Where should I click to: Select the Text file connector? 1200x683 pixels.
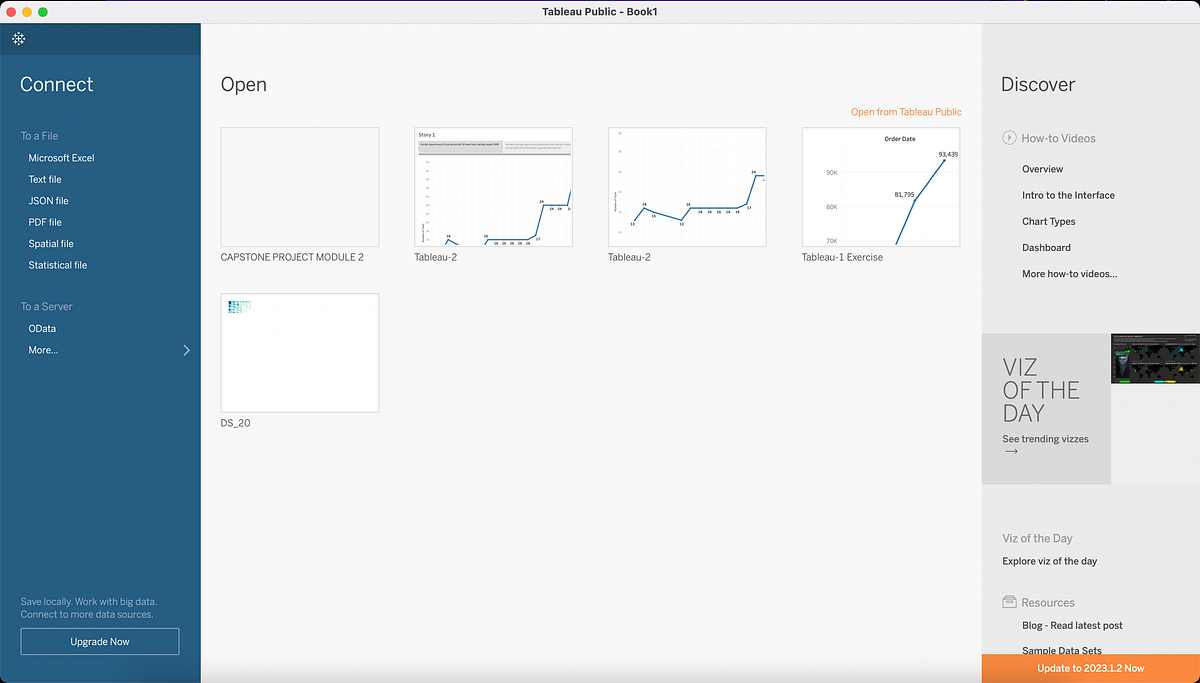[x=44, y=179]
